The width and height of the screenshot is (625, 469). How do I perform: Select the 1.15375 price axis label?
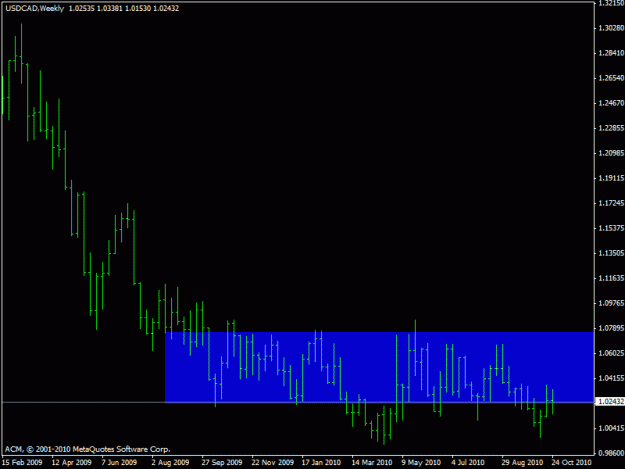tap(611, 228)
